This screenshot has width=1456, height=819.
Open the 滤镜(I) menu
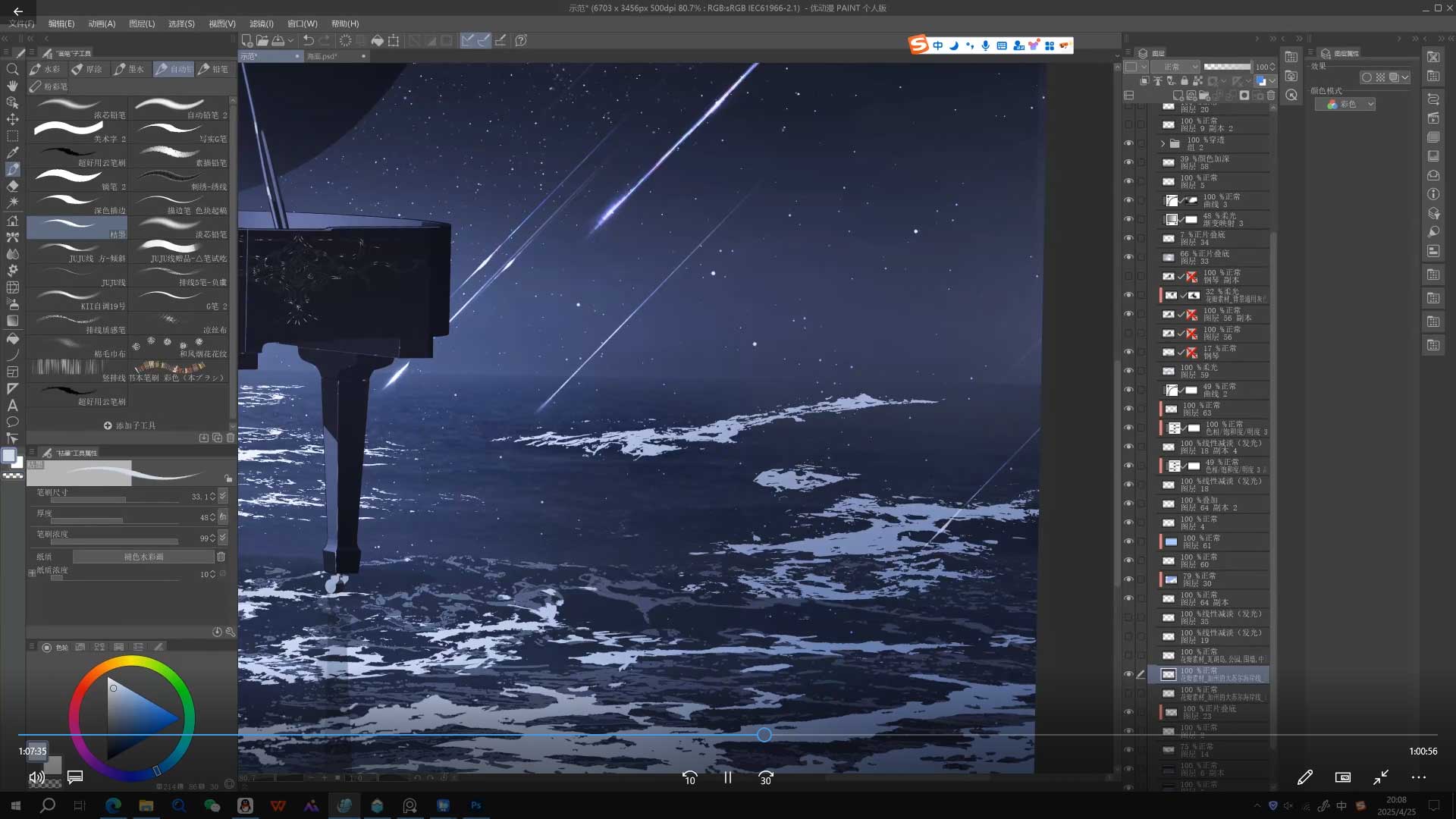pos(261,24)
